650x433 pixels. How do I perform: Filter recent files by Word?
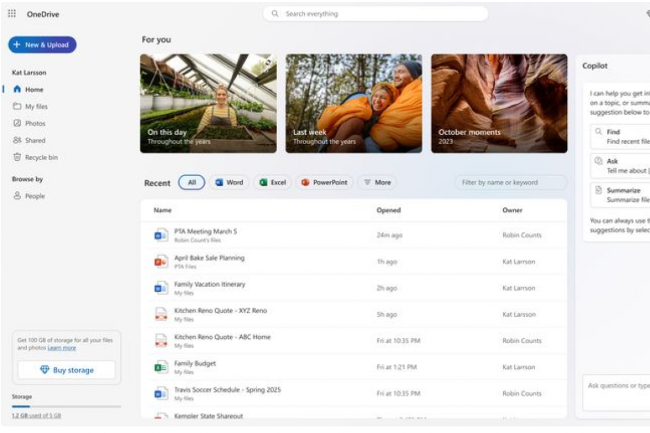tap(229, 182)
